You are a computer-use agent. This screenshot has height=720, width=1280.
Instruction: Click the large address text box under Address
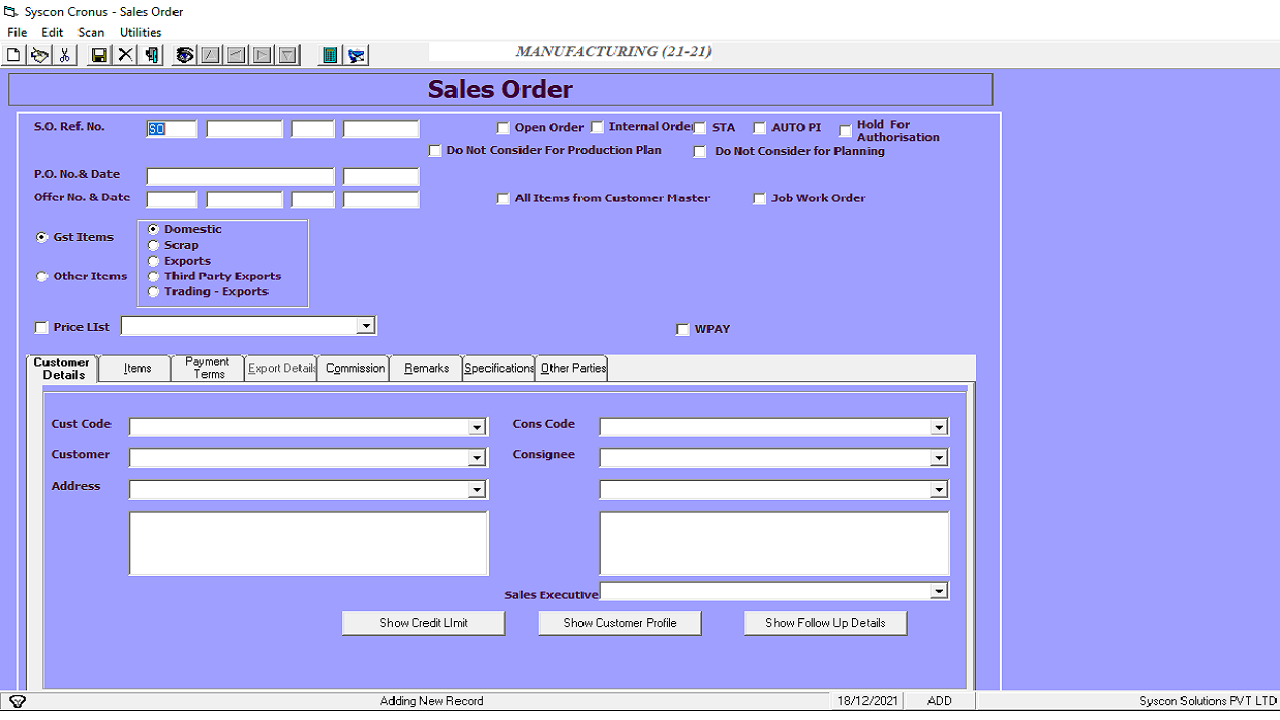(x=309, y=544)
